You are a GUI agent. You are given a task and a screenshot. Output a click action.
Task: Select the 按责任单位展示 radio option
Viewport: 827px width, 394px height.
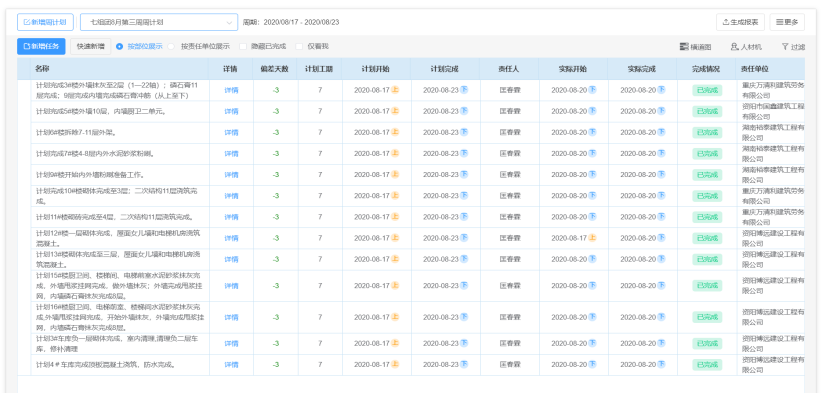(x=199, y=46)
